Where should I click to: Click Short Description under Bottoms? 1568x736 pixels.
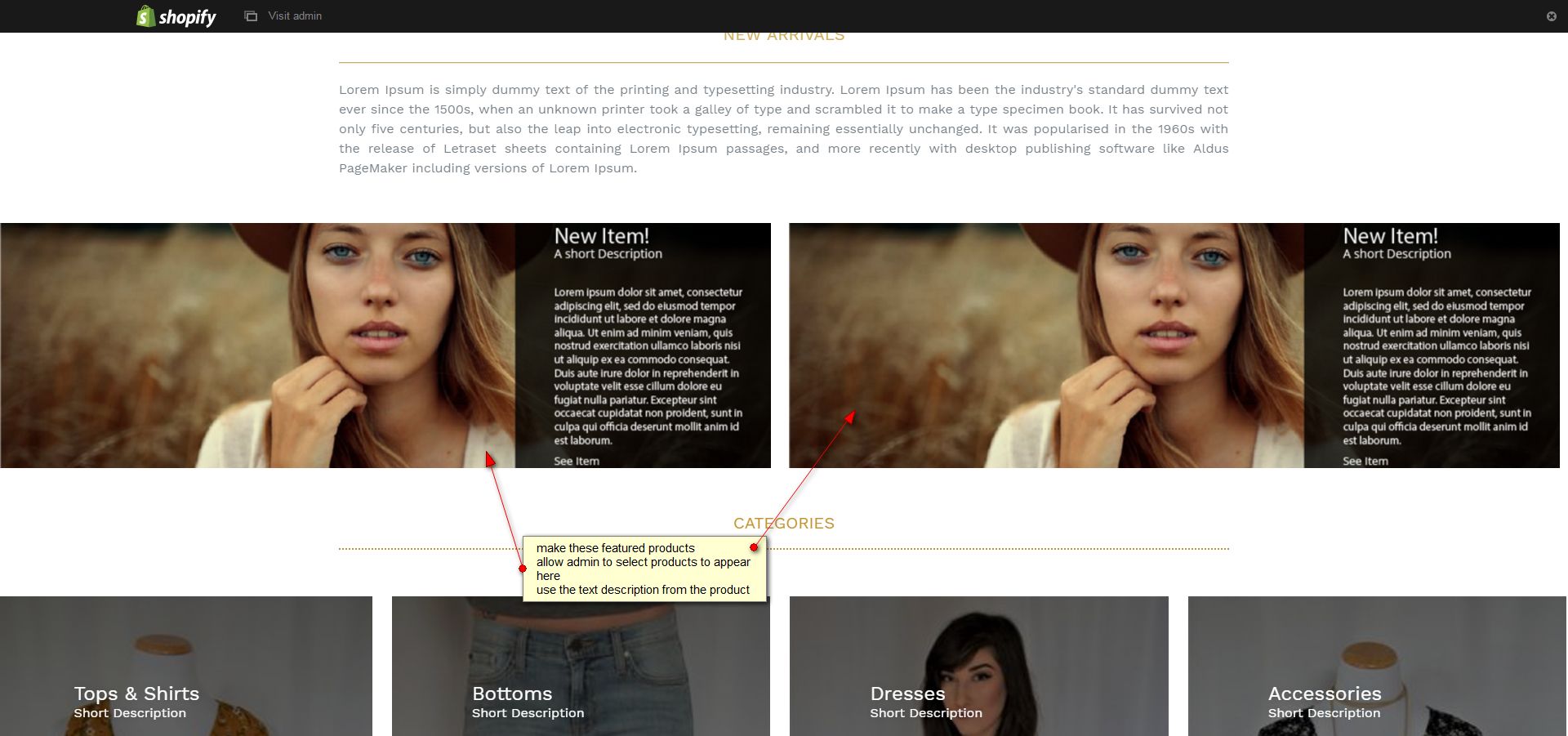point(528,713)
